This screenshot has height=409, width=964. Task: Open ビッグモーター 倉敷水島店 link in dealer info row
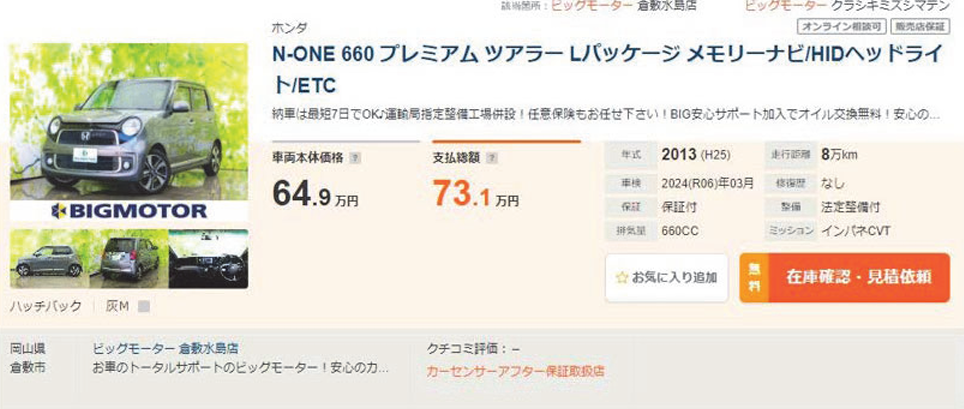(165, 349)
